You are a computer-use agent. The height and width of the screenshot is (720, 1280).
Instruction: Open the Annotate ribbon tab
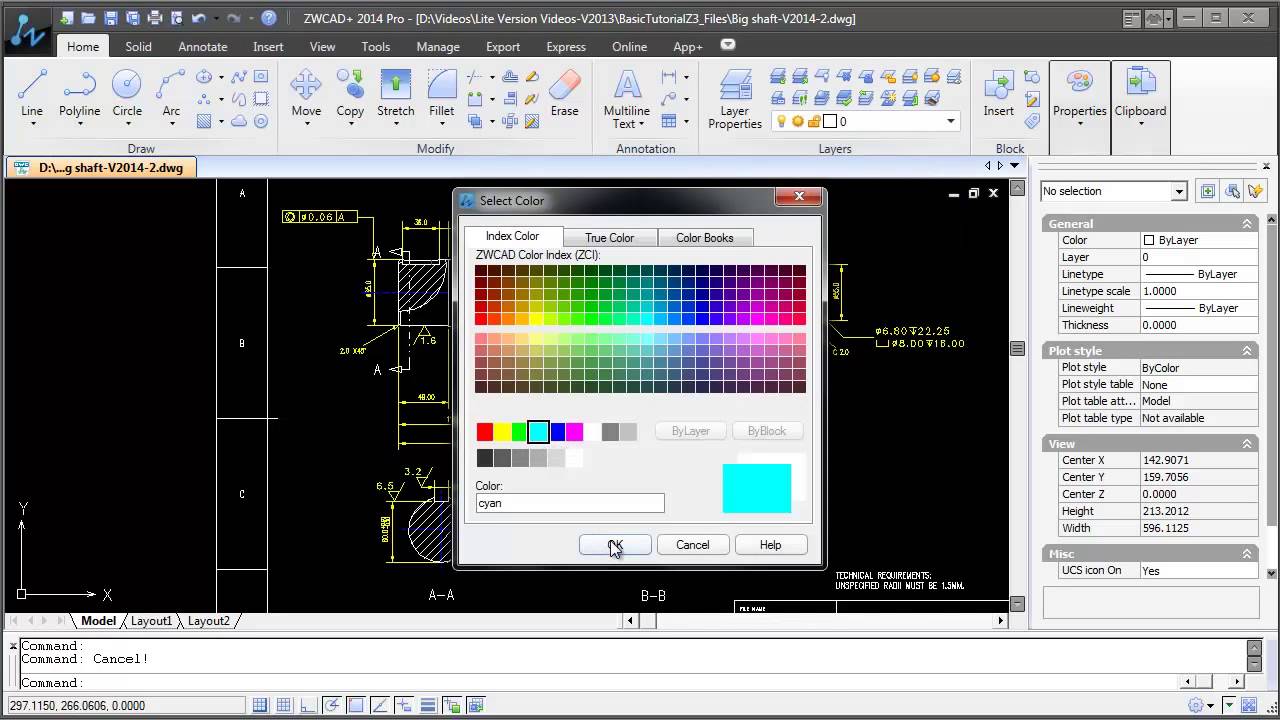(x=203, y=46)
